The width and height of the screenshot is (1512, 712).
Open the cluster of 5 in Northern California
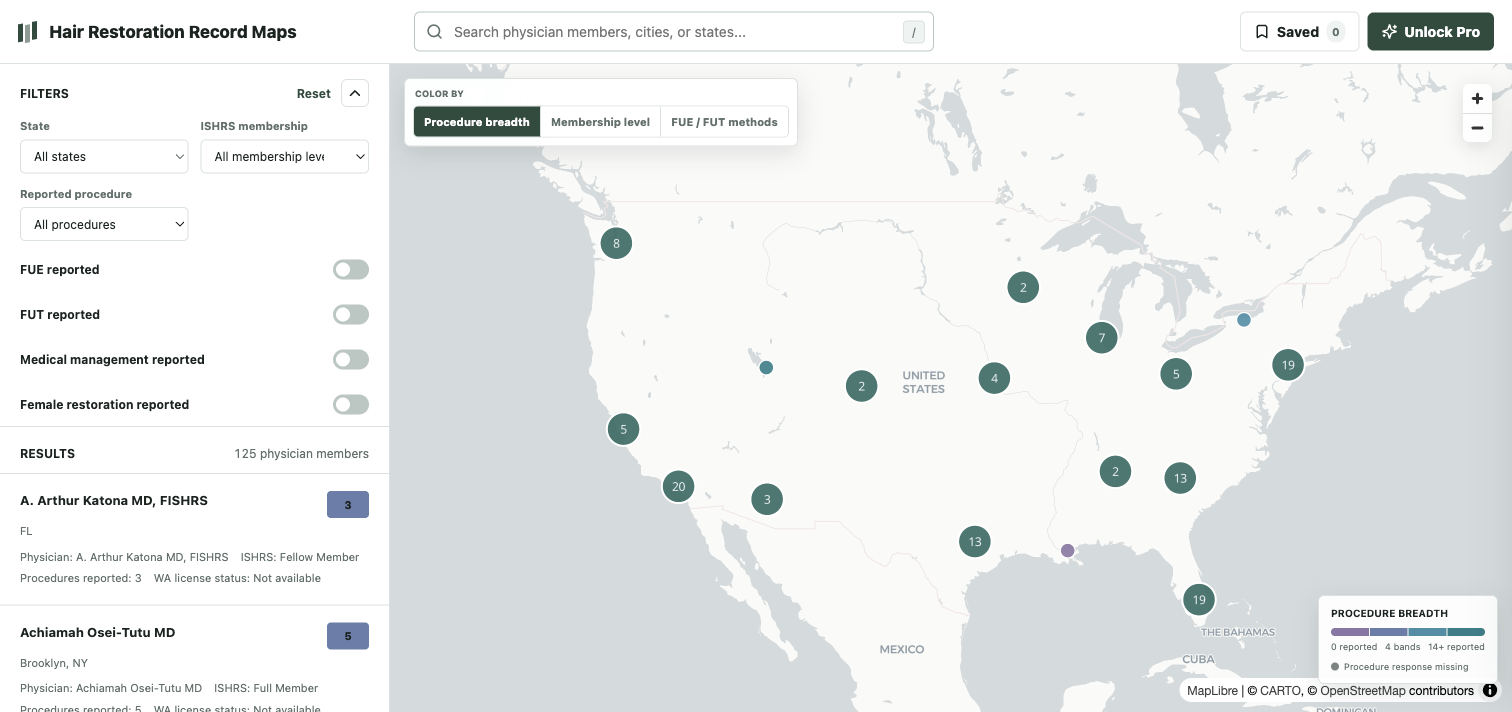coord(623,429)
